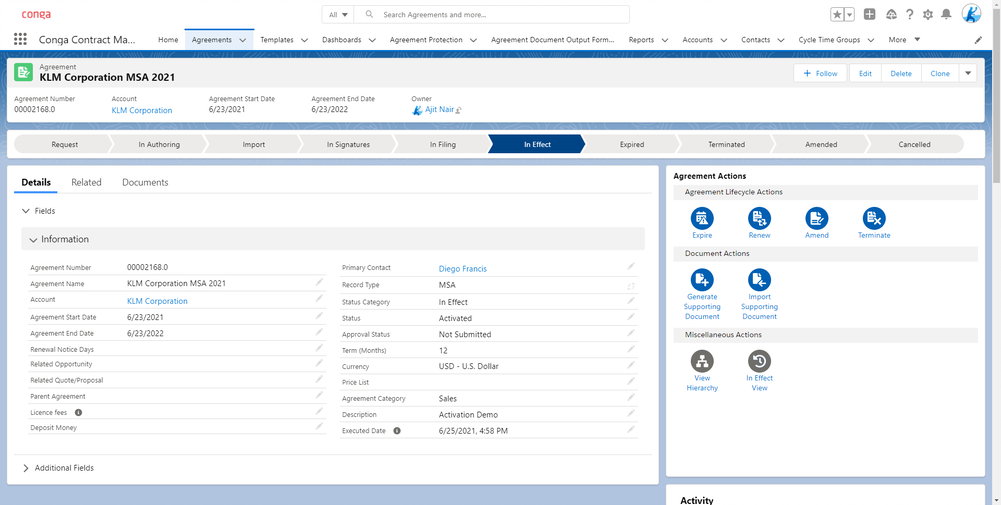Open the More navigation dropdown
The height and width of the screenshot is (505, 1001).
tap(905, 40)
